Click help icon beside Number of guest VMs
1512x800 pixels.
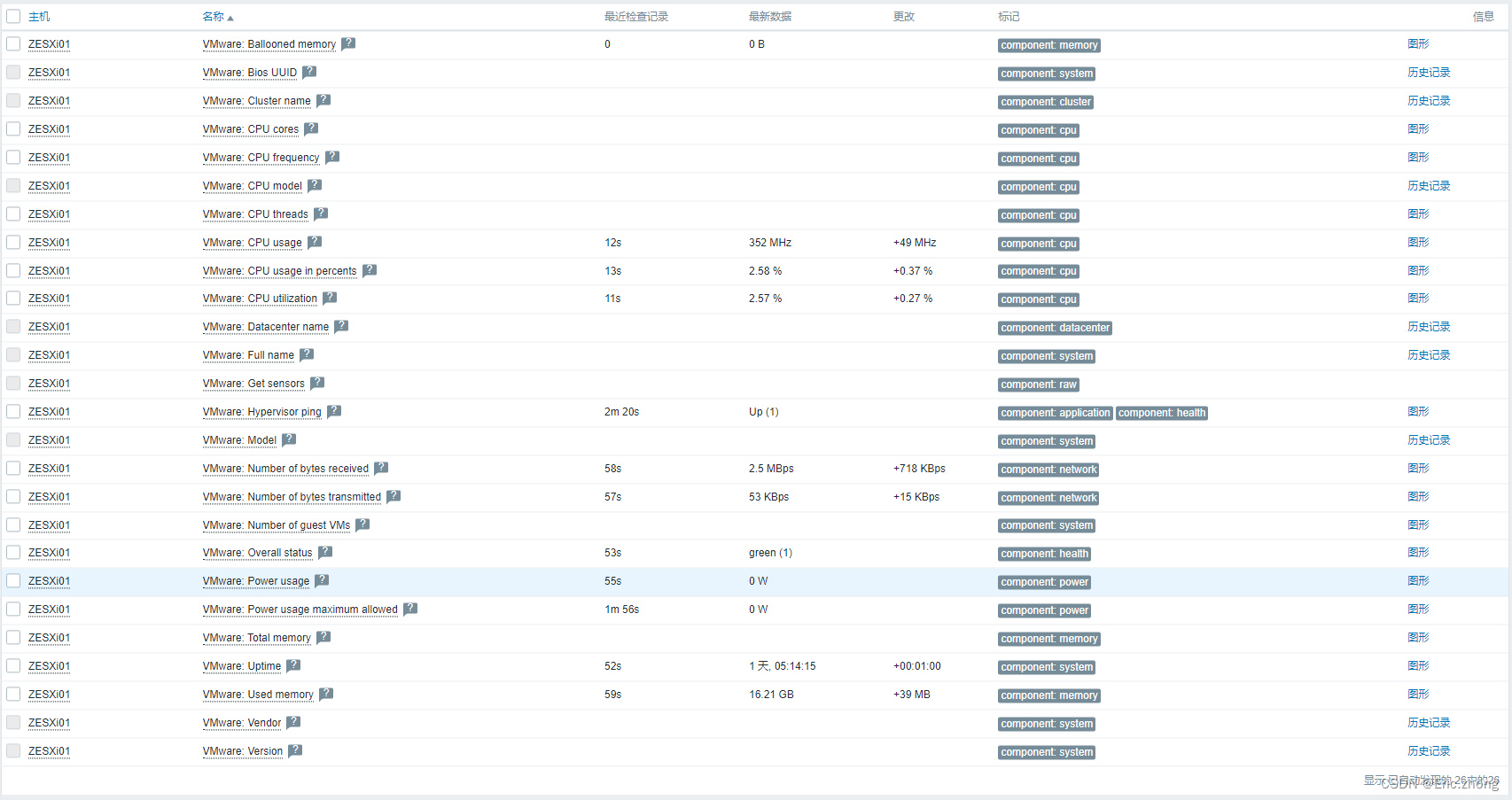coord(362,524)
